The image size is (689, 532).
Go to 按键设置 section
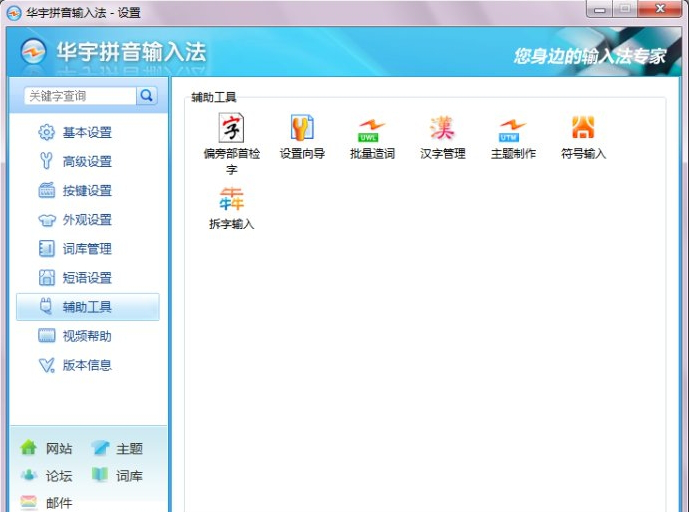(x=88, y=190)
